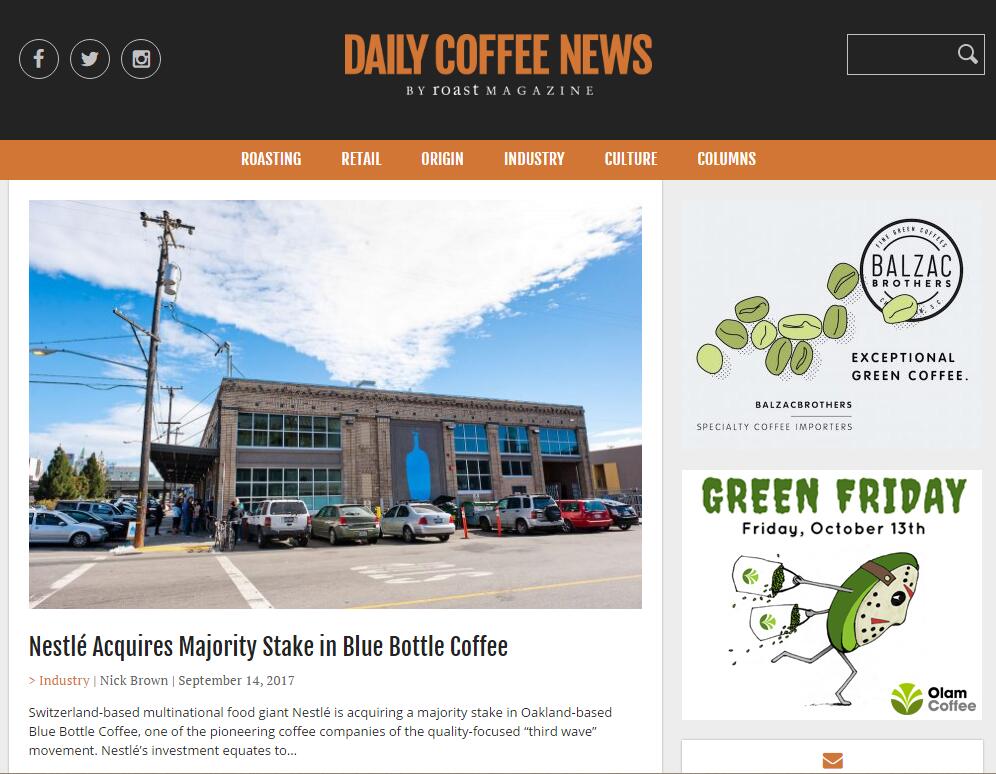
Task: Open the Twitter social icon
Action: point(90,59)
